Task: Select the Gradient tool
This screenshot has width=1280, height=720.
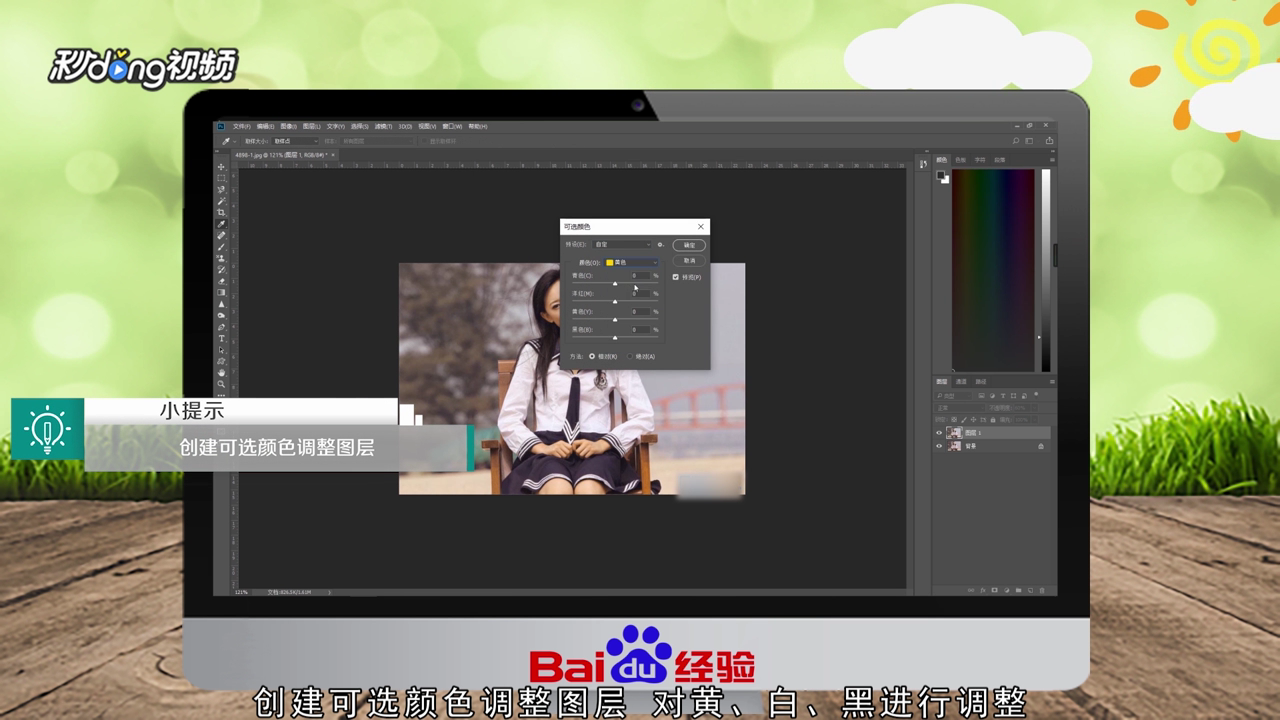Action: (x=221, y=292)
